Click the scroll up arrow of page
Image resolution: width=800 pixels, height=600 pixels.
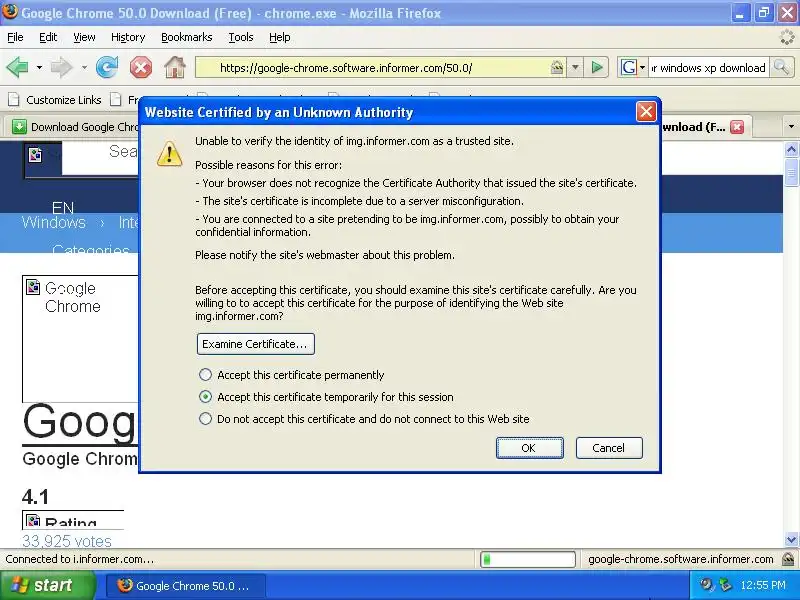[x=791, y=149]
